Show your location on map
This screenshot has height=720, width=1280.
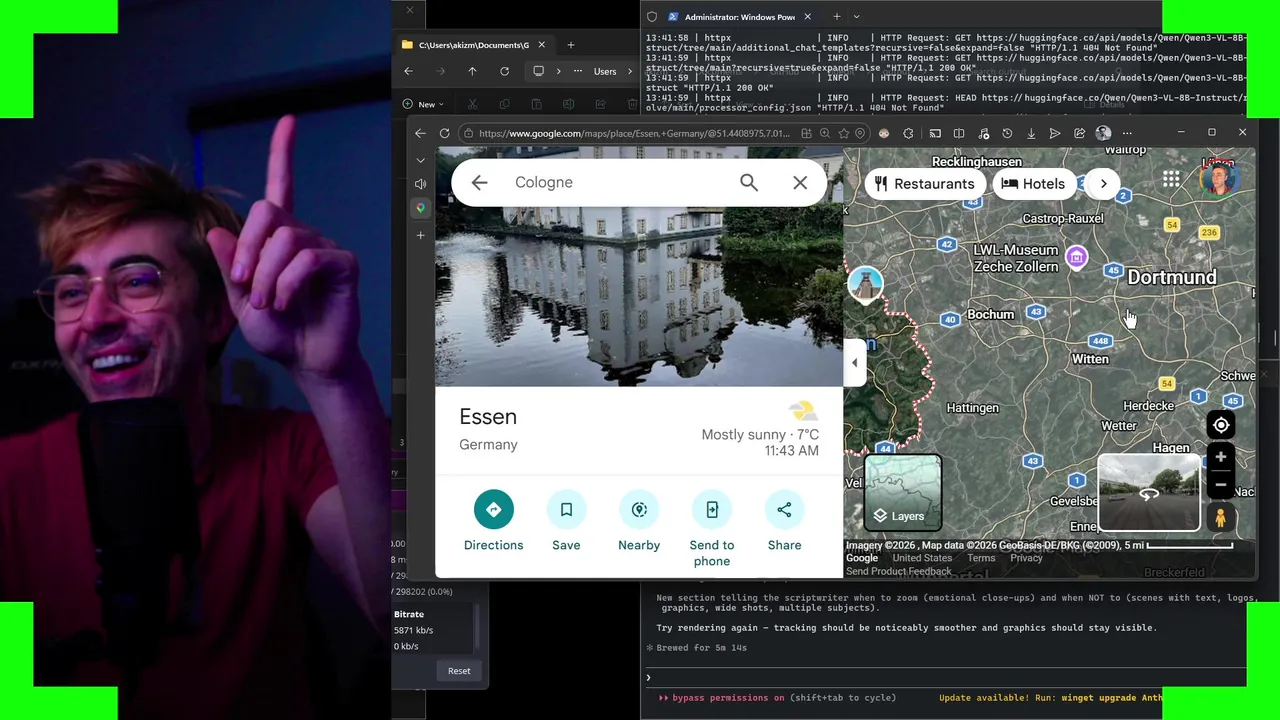pos(1221,425)
